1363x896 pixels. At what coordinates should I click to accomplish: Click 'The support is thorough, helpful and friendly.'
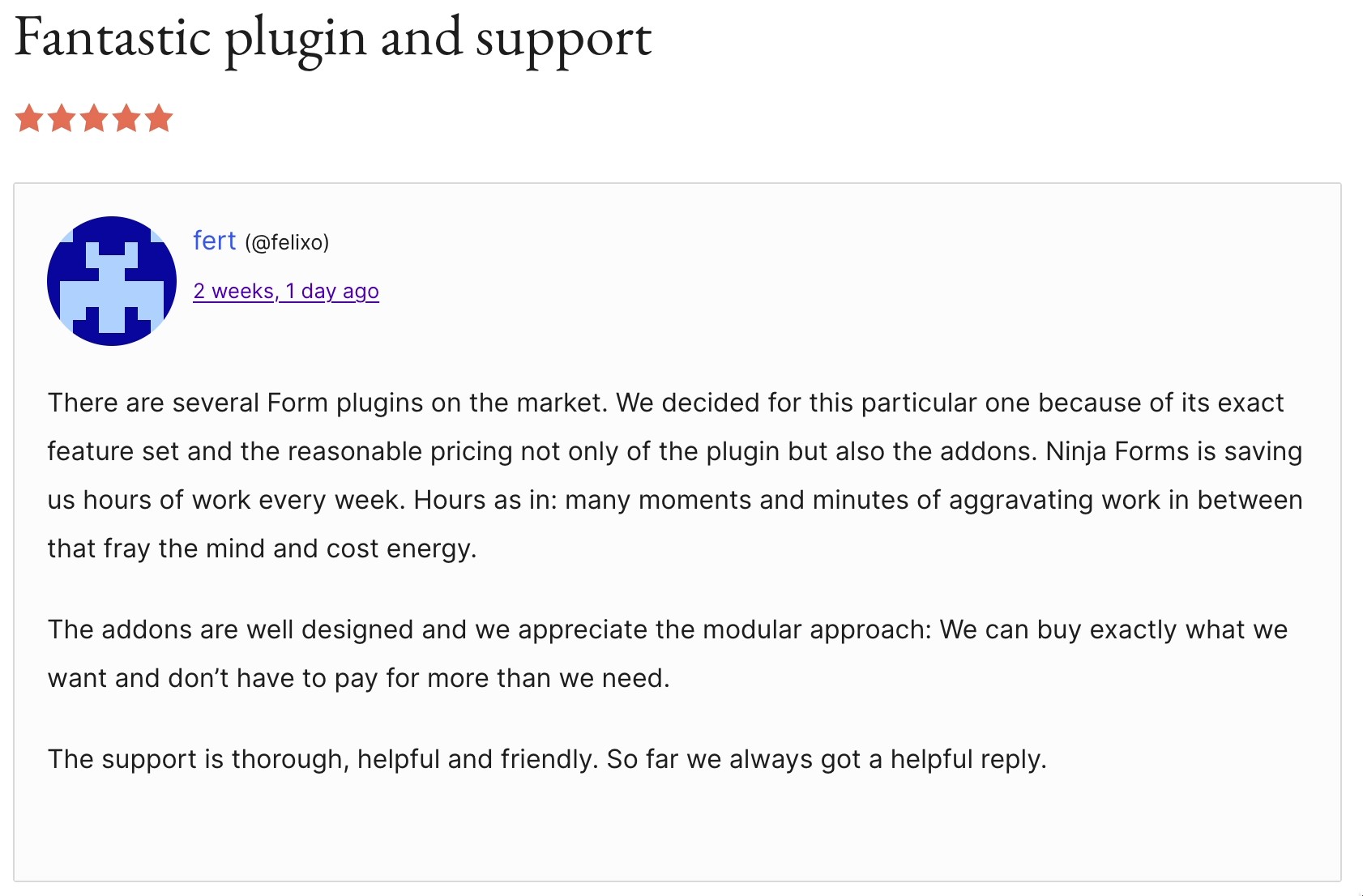(x=323, y=759)
